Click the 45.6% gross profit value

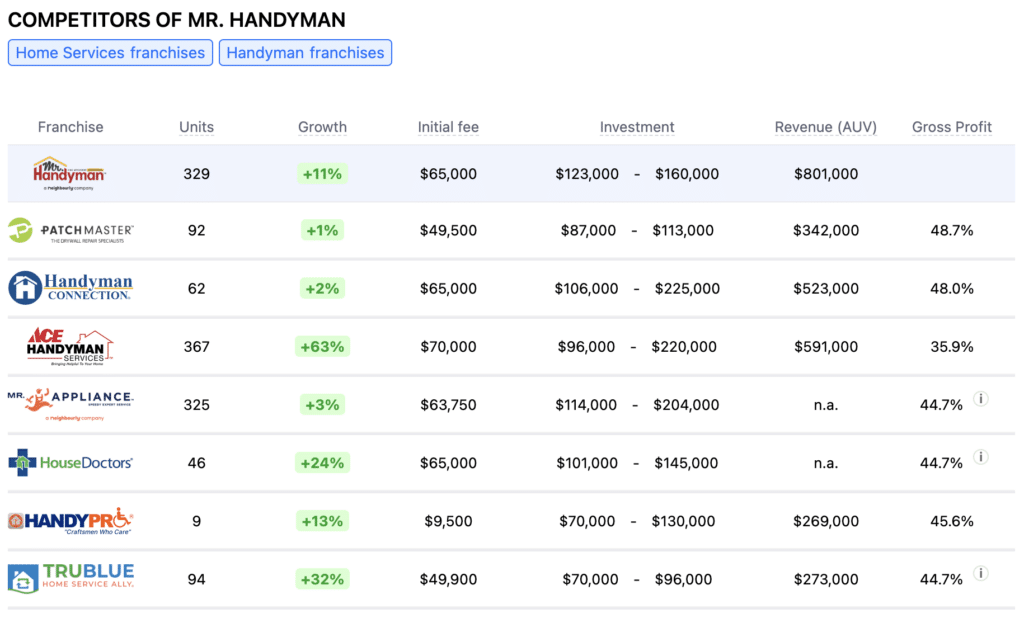point(952,521)
